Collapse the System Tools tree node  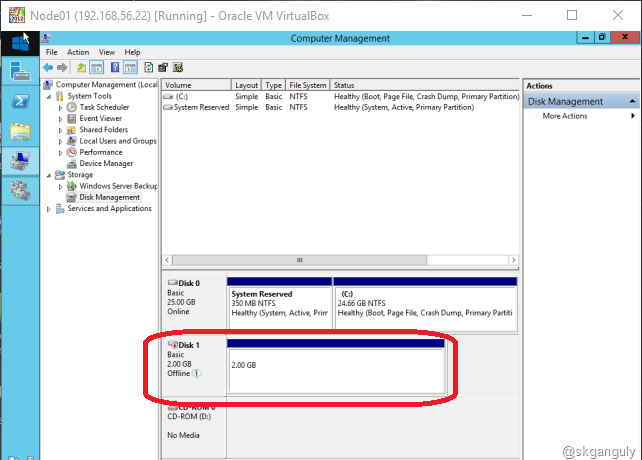[49, 97]
